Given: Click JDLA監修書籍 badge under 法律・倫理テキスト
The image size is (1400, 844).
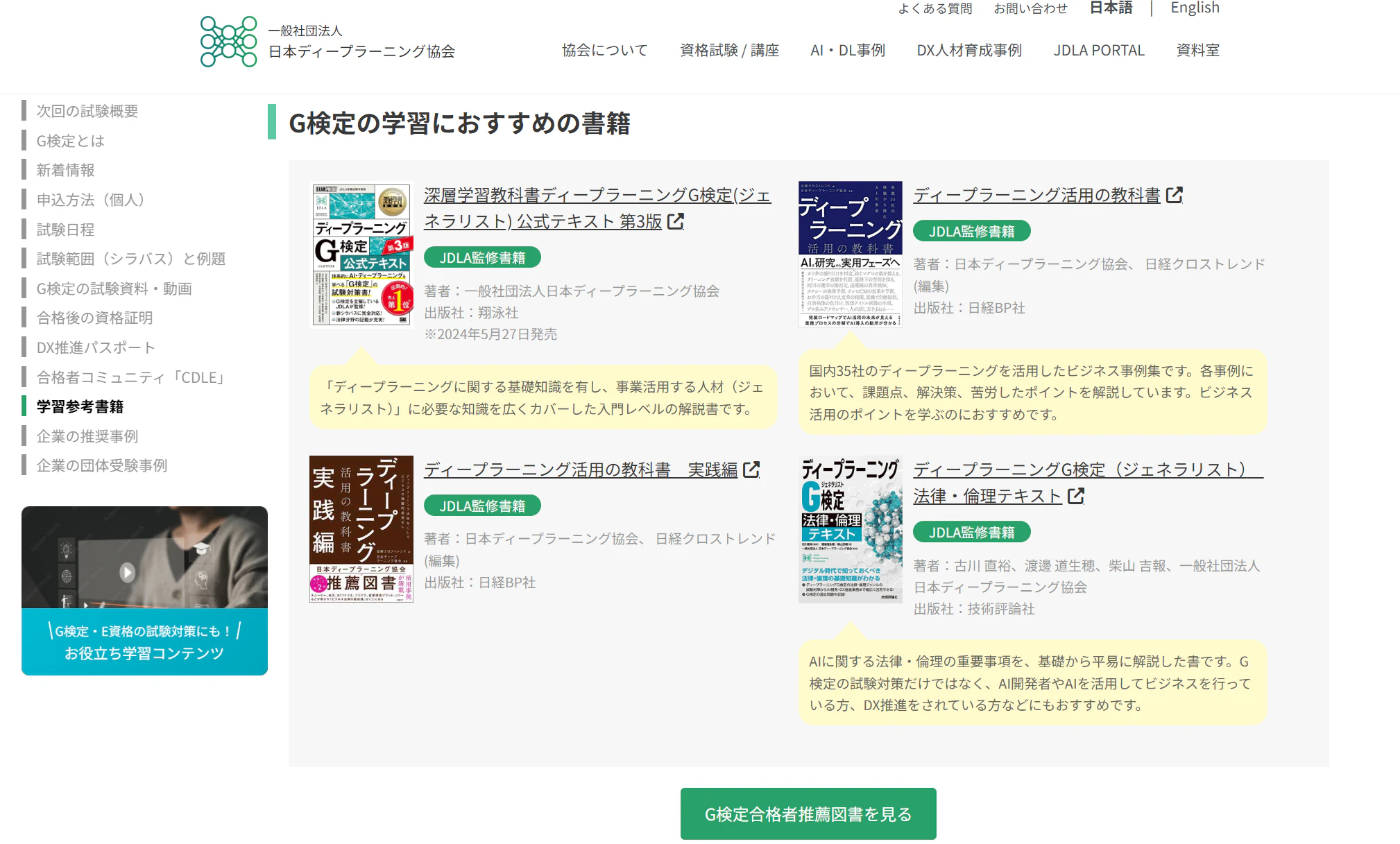Looking at the screenshot, I should pos(971,533).
